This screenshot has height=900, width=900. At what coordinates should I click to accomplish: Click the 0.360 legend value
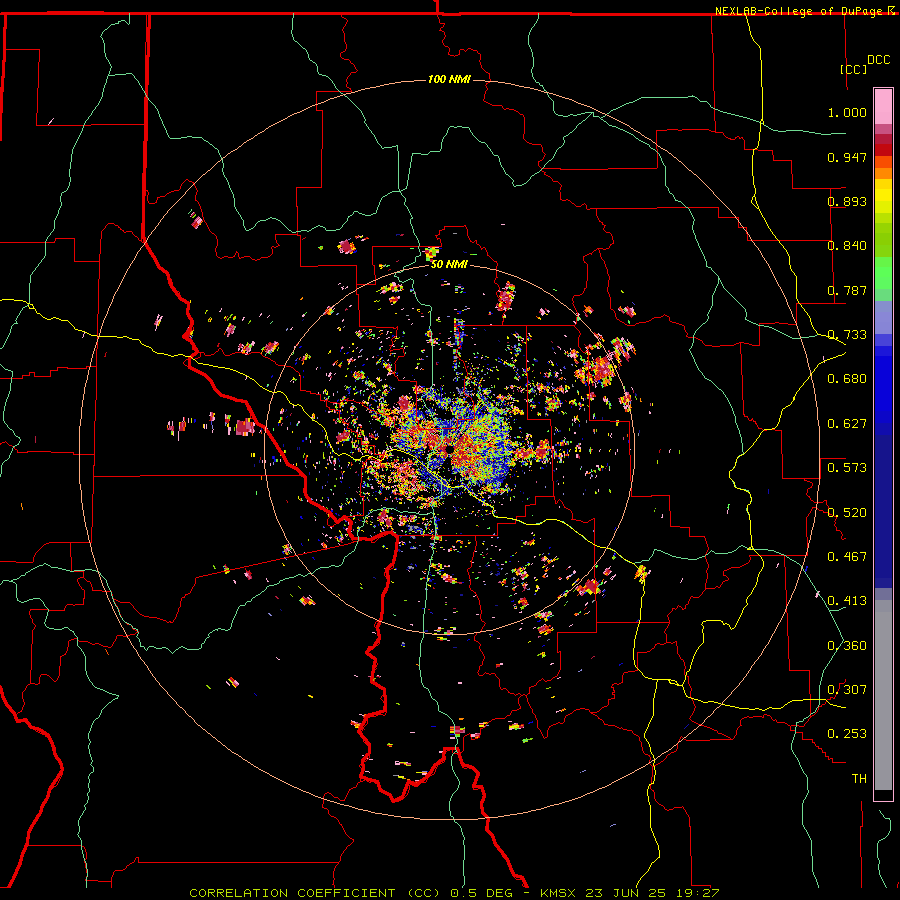coord(847,646)
